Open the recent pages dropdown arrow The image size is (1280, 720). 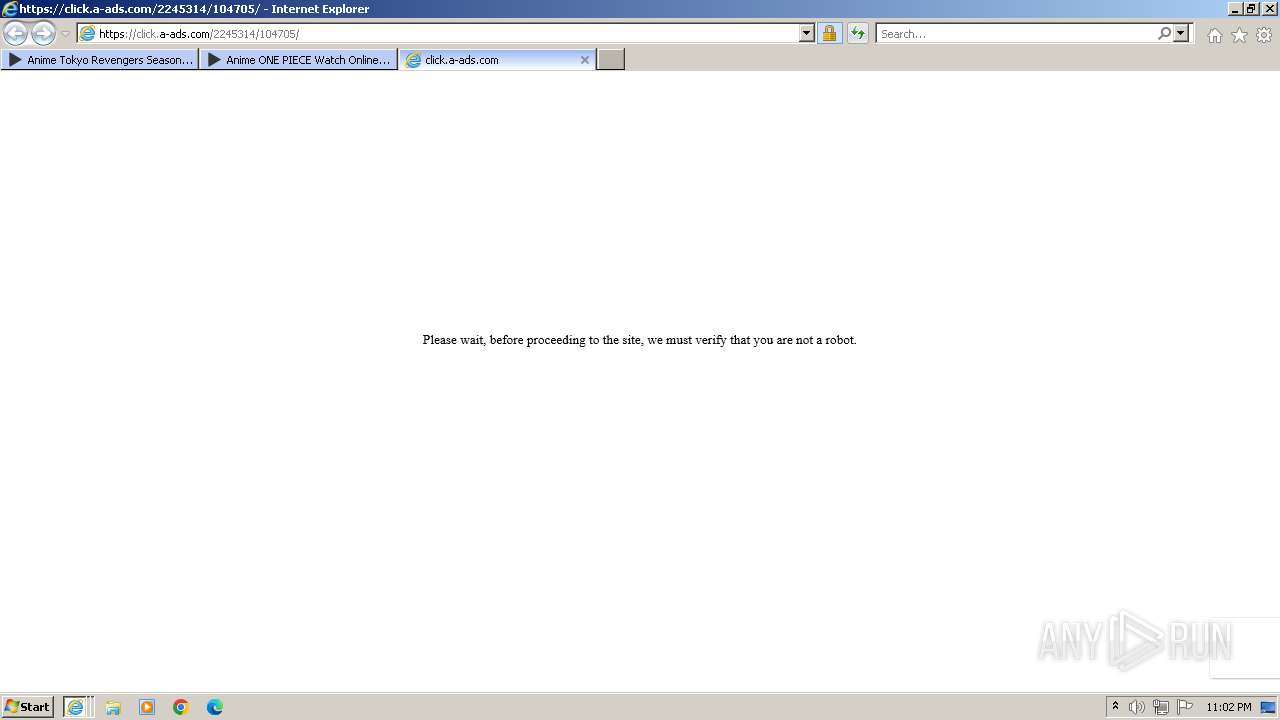click(65, 34)
